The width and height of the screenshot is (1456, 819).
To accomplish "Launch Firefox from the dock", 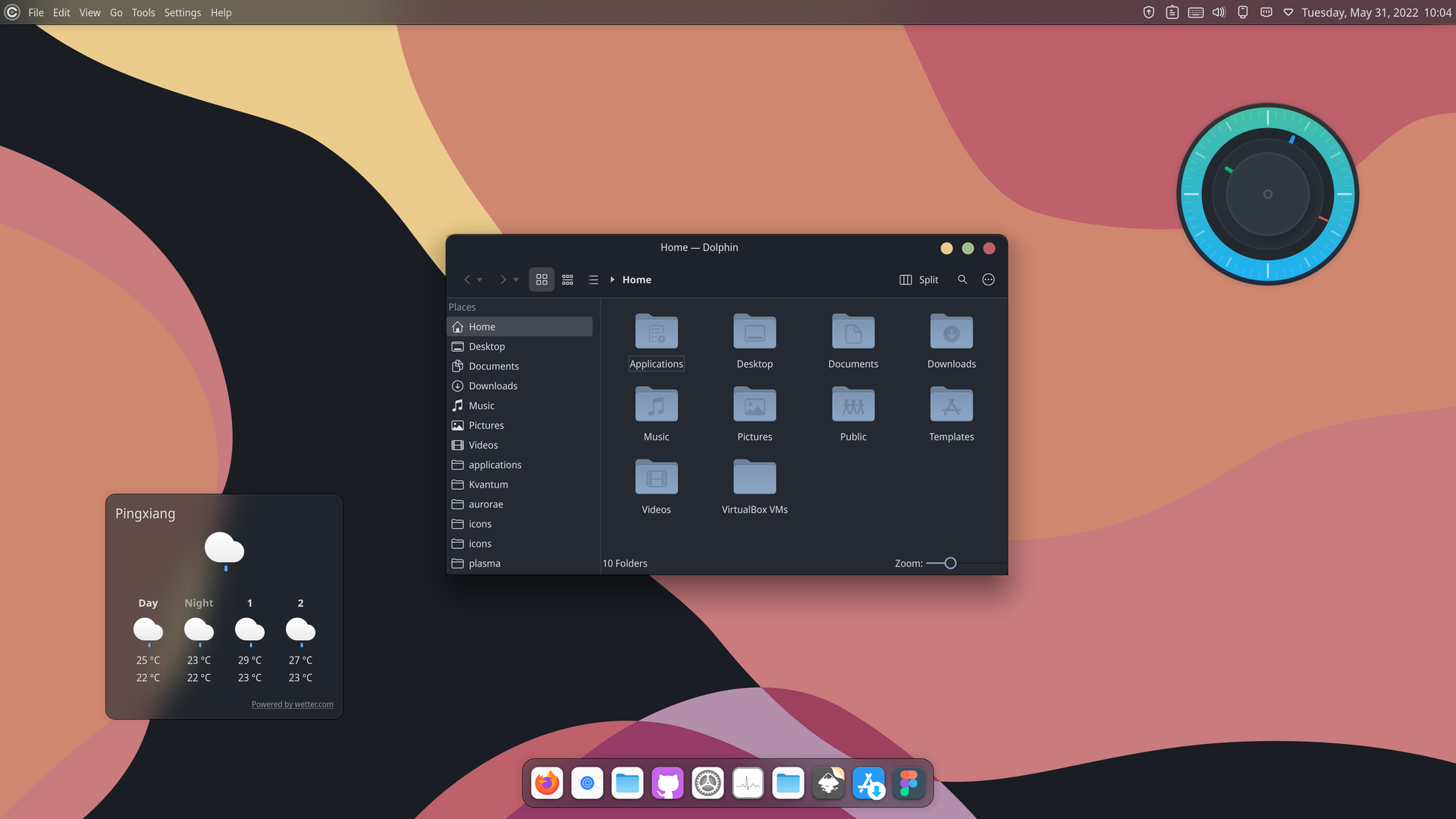I will 547,783.
